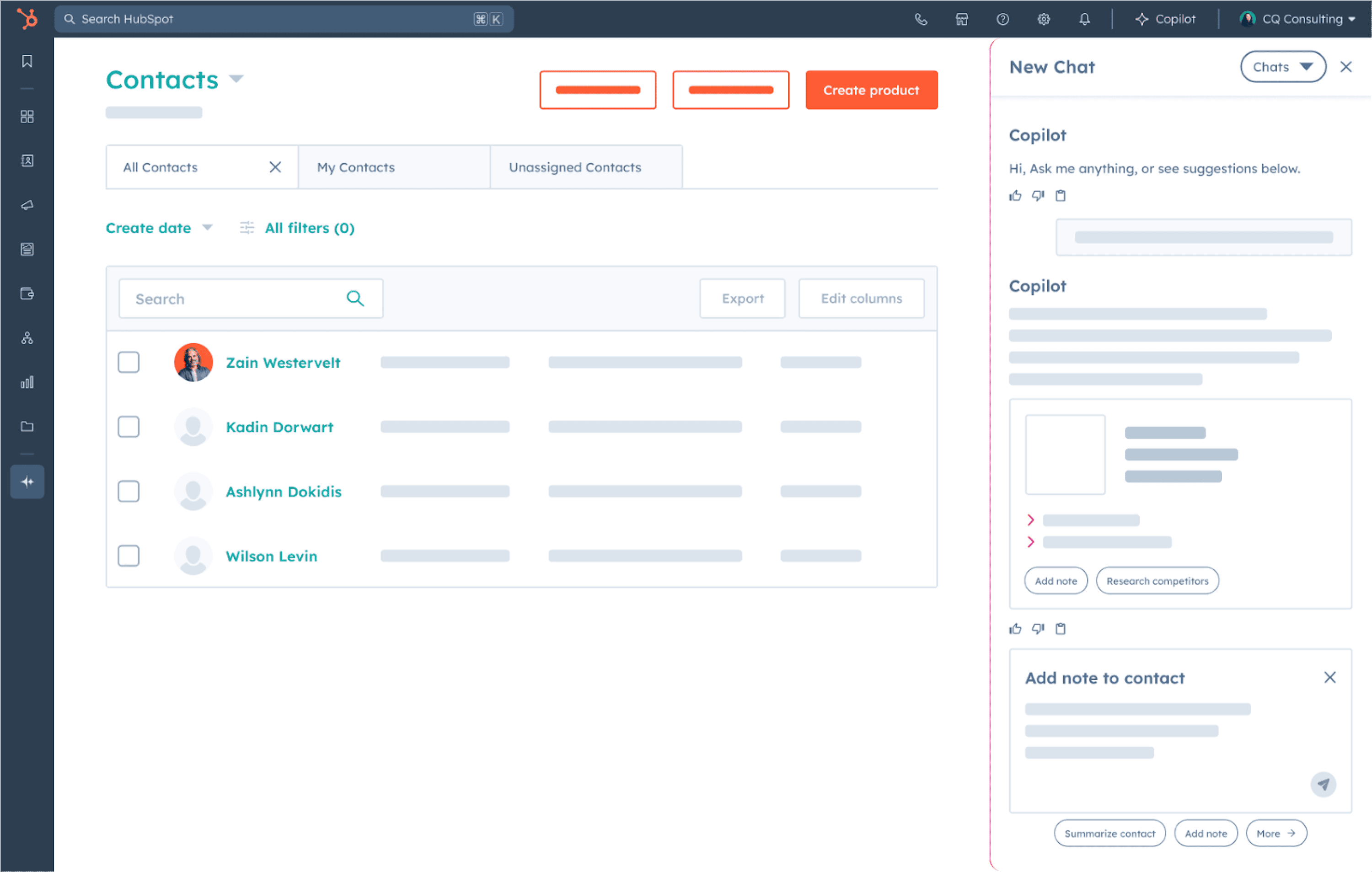Viewport: 1372px width, 872px height.
Task: Expand the CQ Consulting account menu
Action: (1297, 19)
